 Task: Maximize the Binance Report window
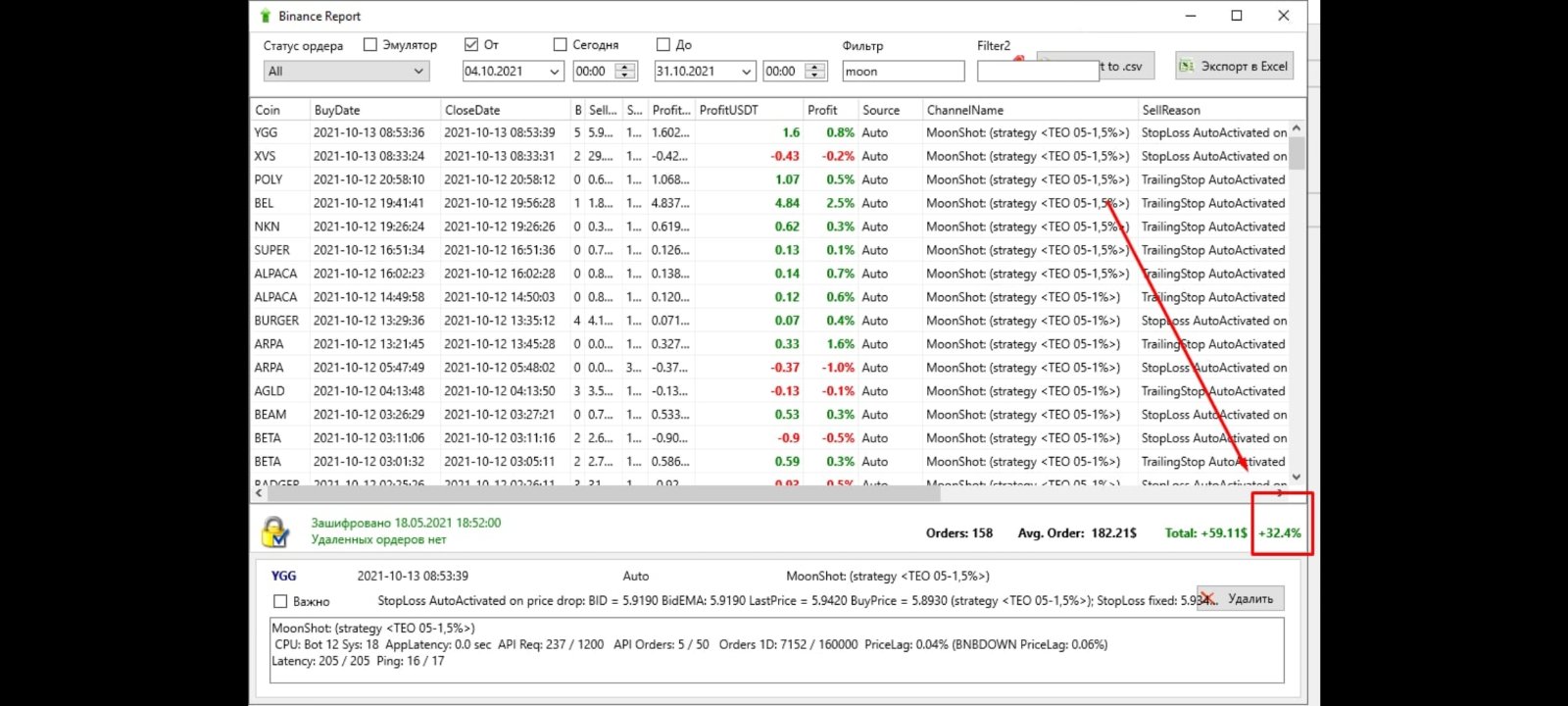pyautogui.click(x=1237, y=16)
